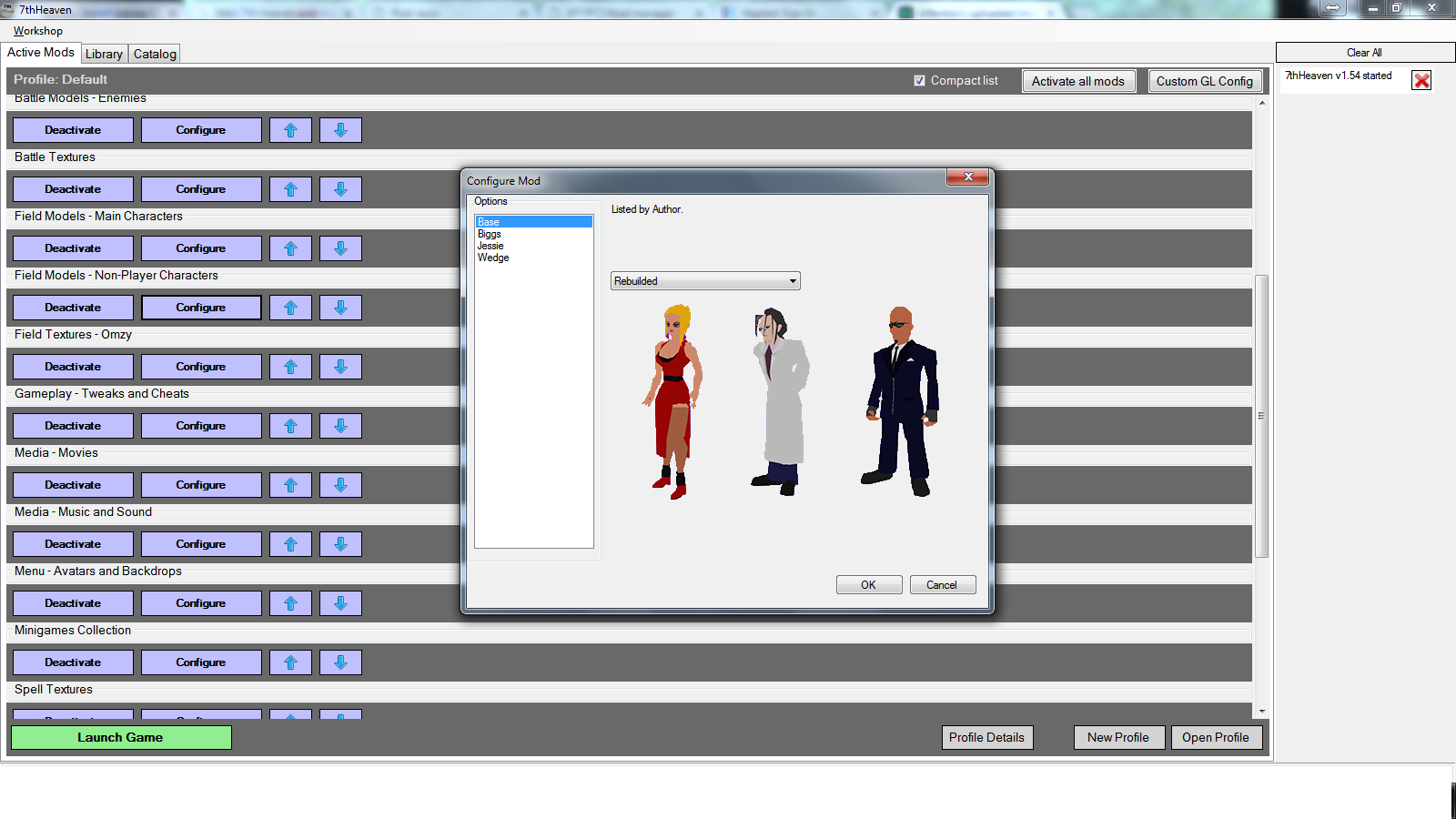Deactivate the Battle Textures mod
The image size is (1456, 819).
click(73, 189)
